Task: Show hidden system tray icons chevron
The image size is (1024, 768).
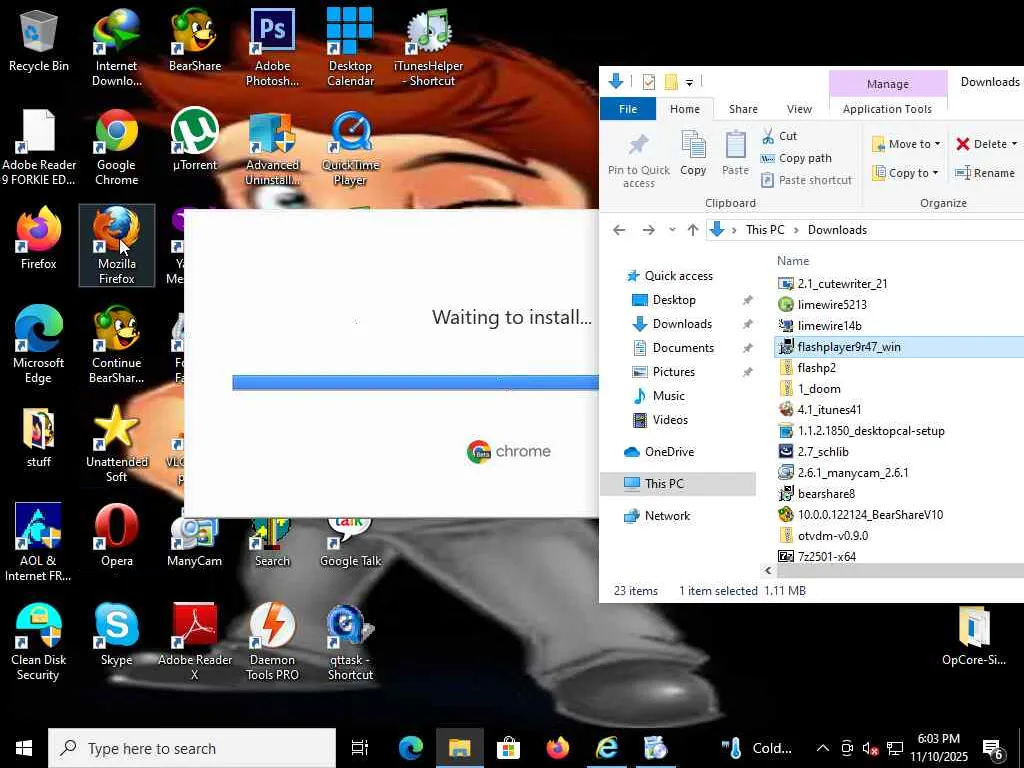Action: [x=822, y=748]
